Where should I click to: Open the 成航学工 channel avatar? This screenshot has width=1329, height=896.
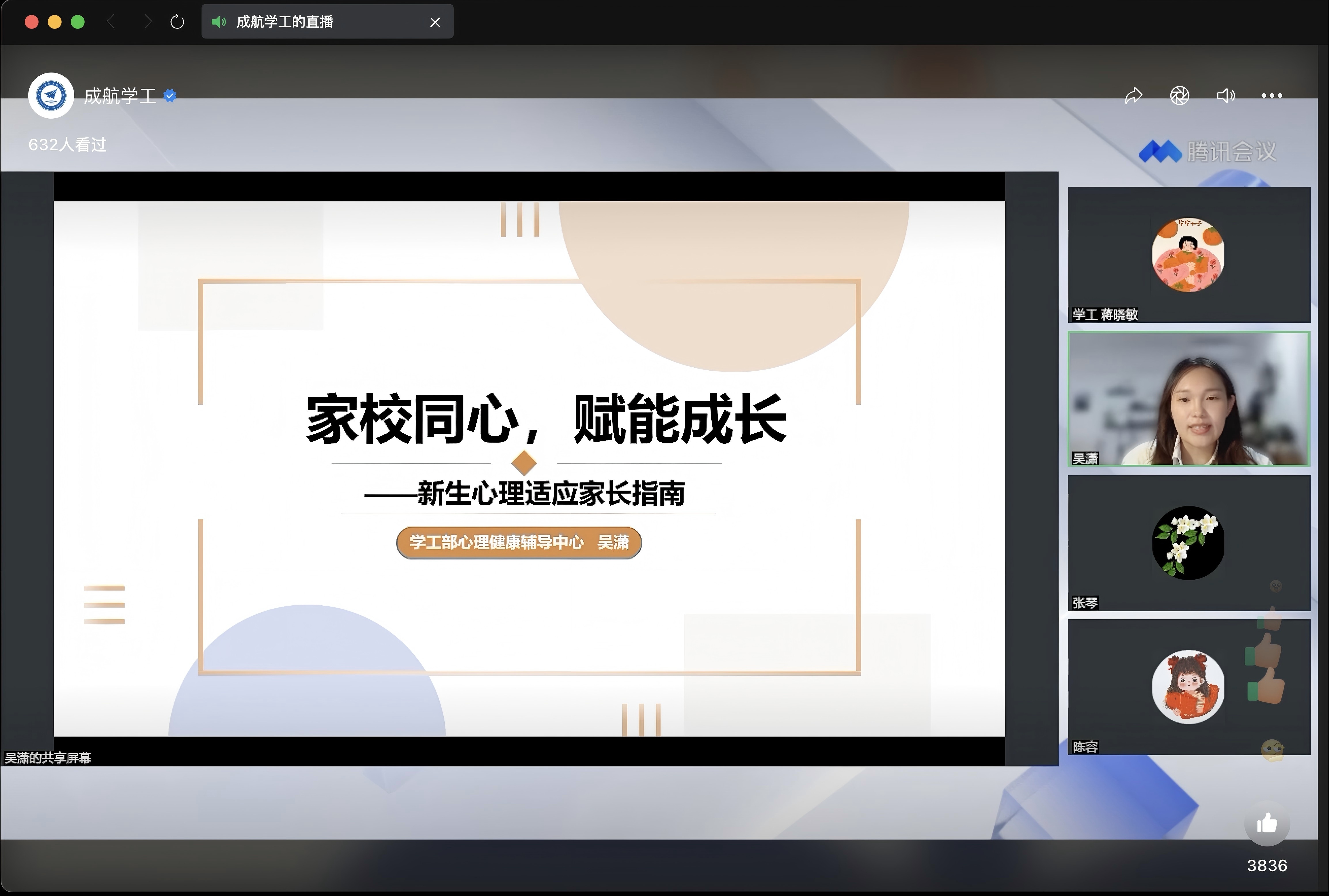click(51, 95)
